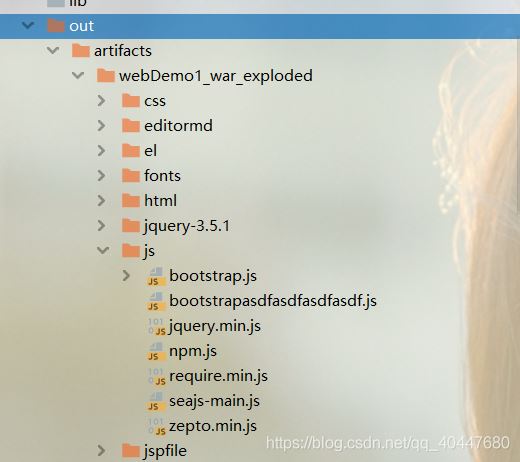Select the fonts folder label
Viewport: 520px width, 462px height.
[162, 176]
